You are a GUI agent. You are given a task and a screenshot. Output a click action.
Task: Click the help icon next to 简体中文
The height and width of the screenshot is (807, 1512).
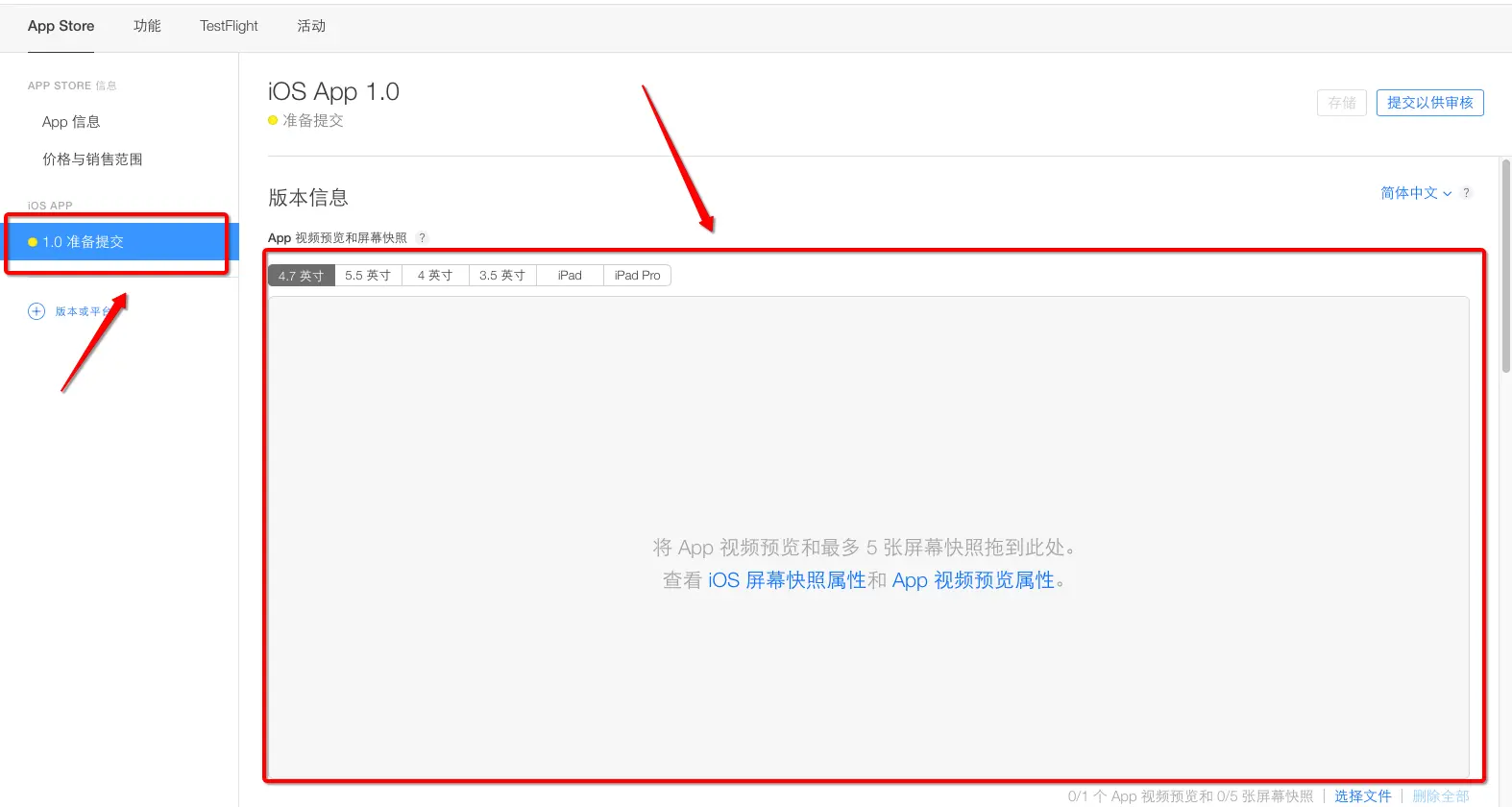point(1466,193)
